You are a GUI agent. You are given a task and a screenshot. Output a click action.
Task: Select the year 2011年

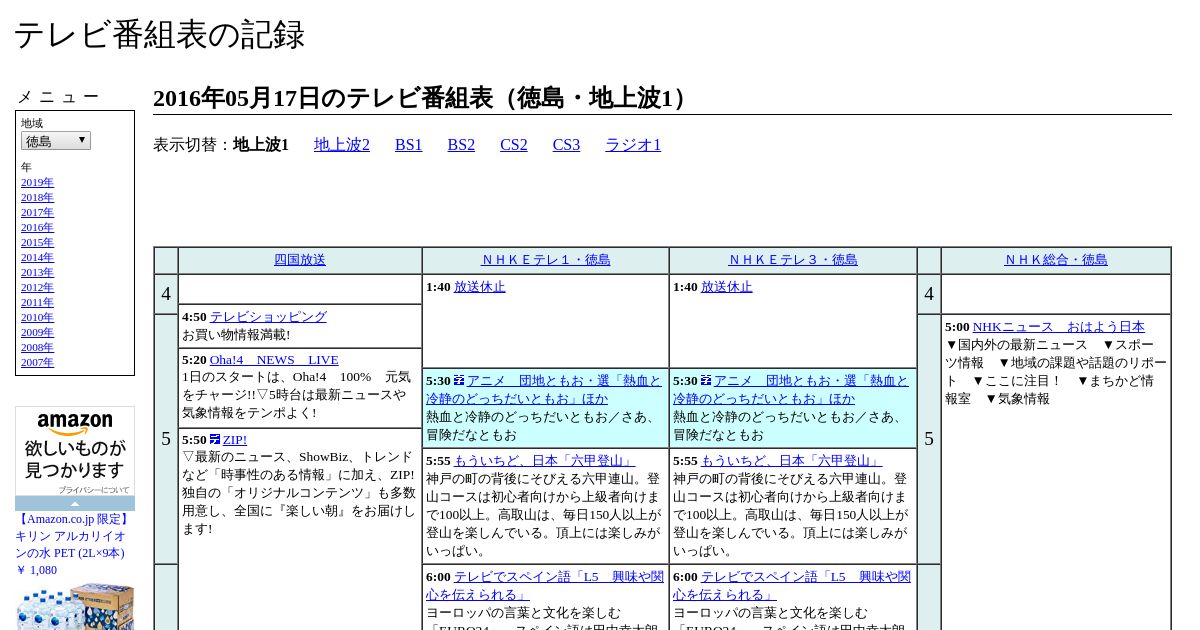[x=37, y=303]
